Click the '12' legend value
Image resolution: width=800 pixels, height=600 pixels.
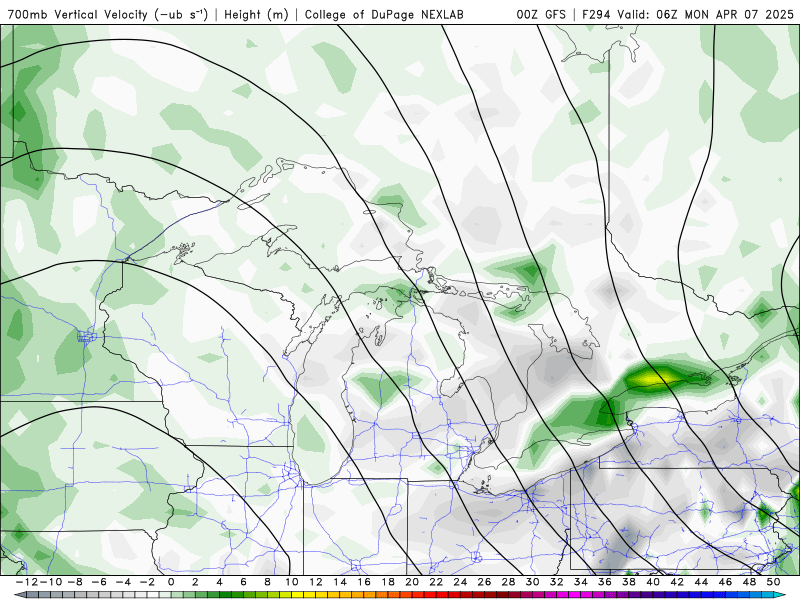point(316,582)
